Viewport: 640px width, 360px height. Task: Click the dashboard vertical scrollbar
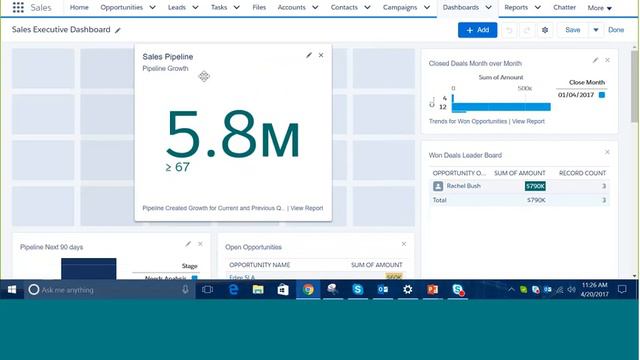pos(634,86)
